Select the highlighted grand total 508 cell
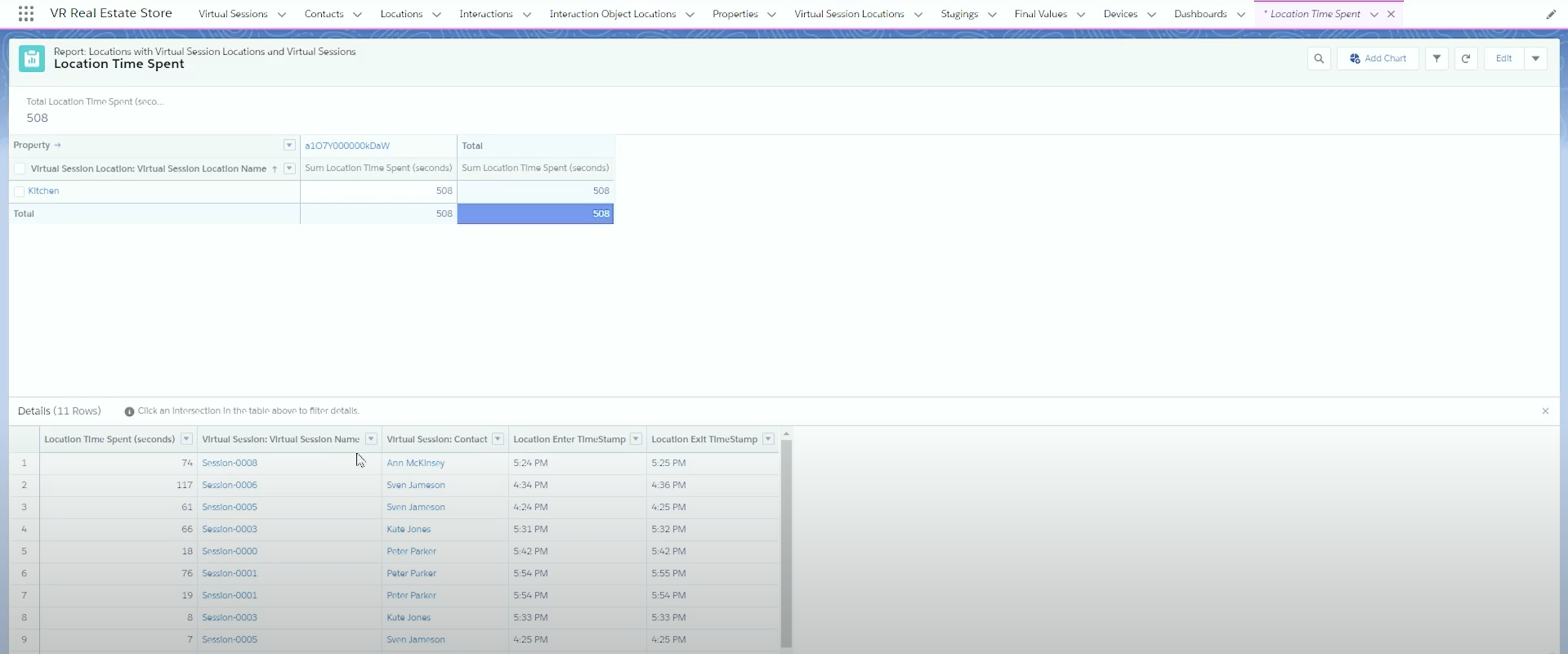This screenshot has width=1568, height=654. coord(535,213)
